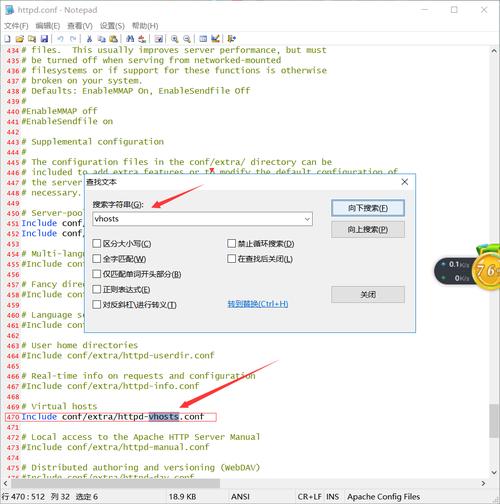Save the document with the floppy icon
Image resolution: width=500 pixels, height=504 pixels.
point(44,39)
